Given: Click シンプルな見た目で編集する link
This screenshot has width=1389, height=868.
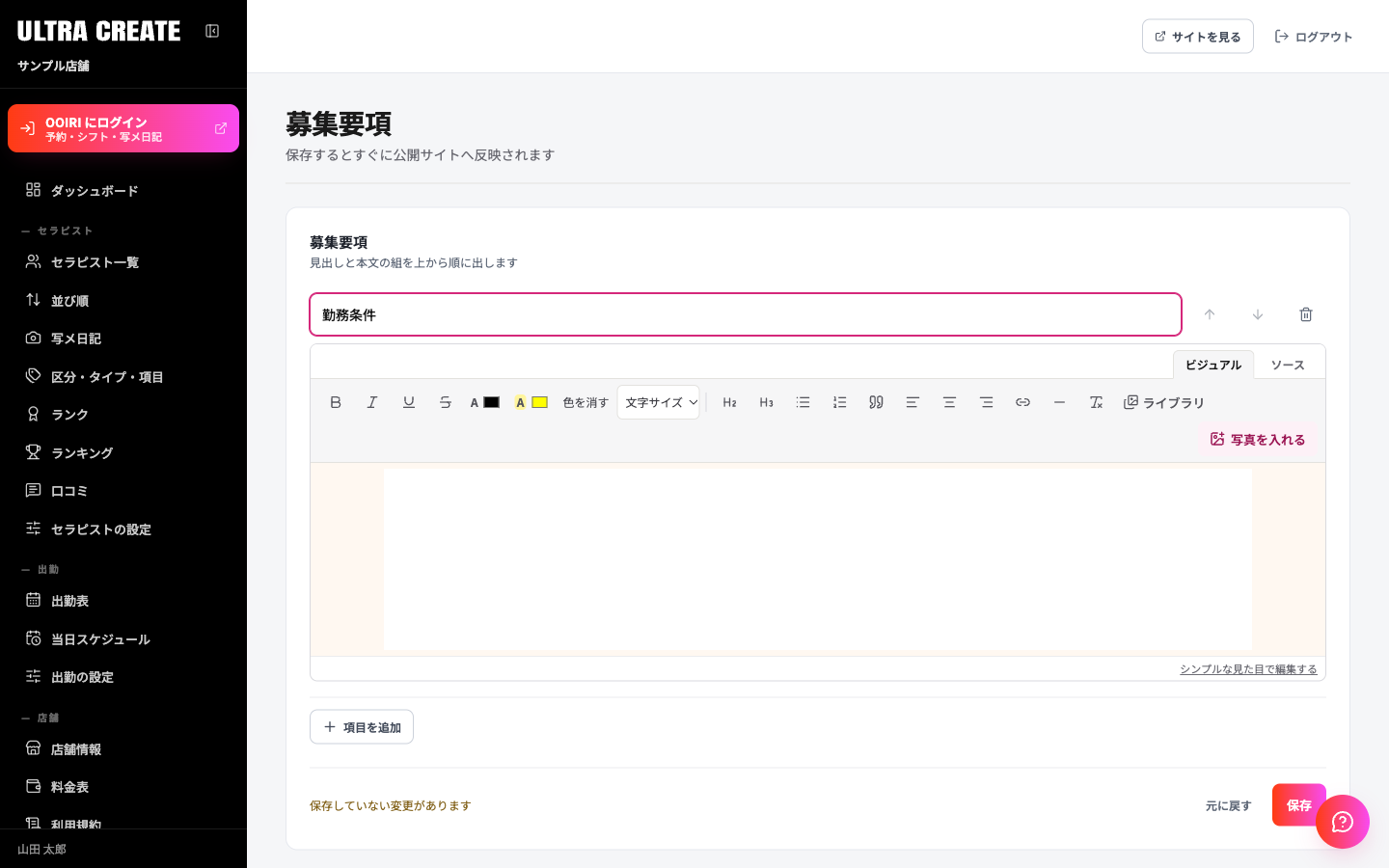Looking at the screenshot, I should 1248,669.
